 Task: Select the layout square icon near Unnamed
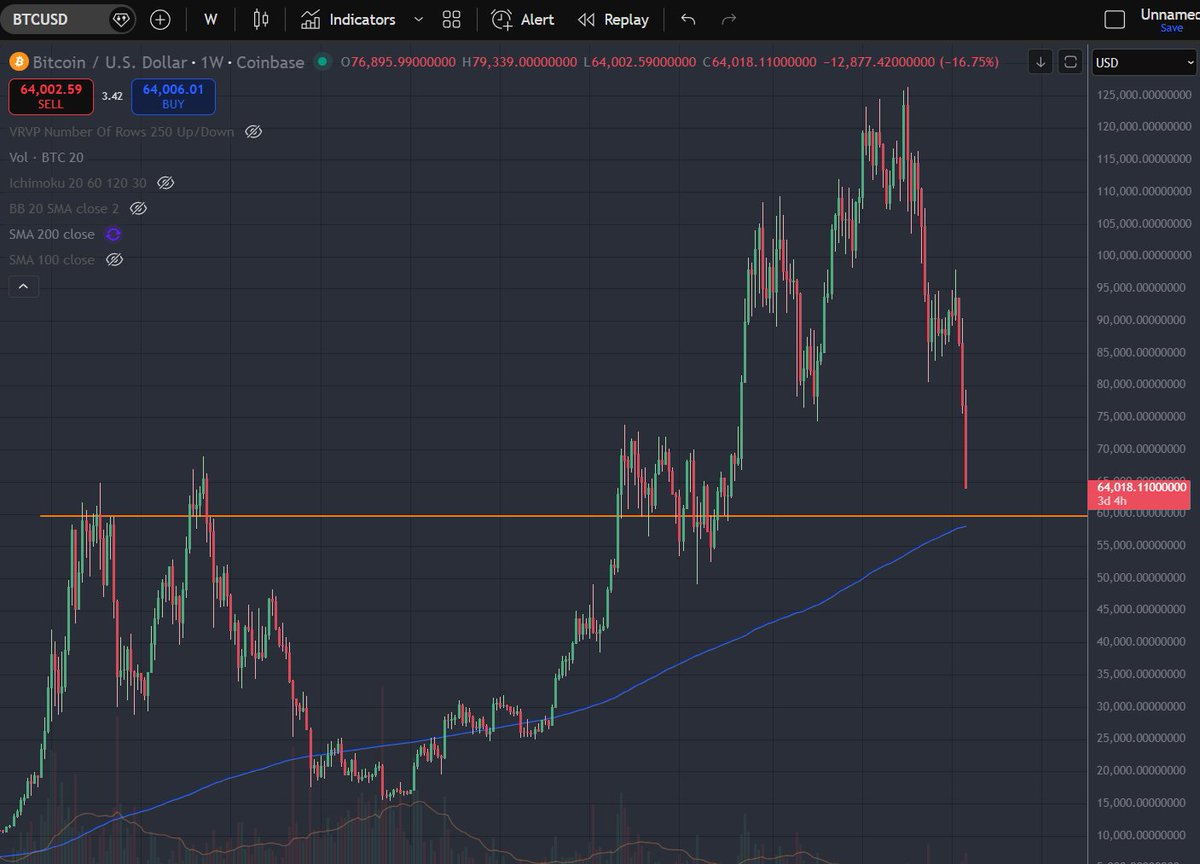pos(1114,19)
